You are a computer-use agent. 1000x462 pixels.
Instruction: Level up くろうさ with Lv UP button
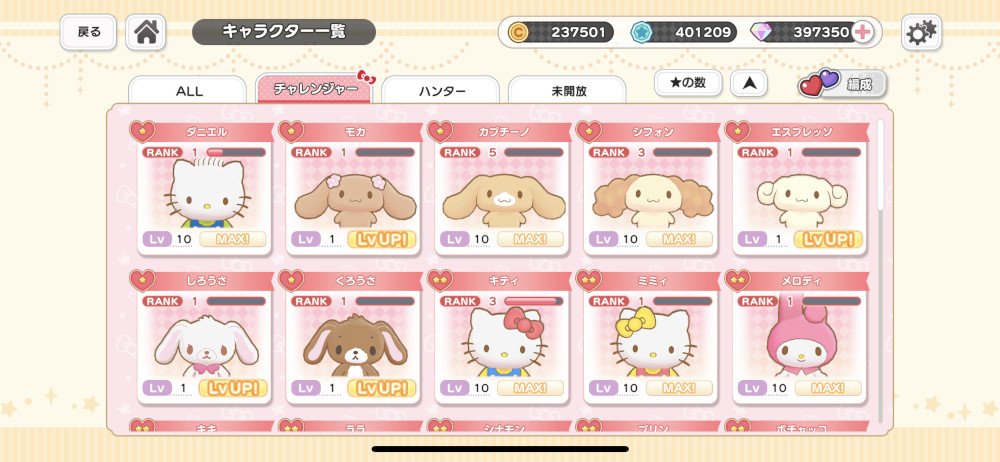[x=382, y=388]
